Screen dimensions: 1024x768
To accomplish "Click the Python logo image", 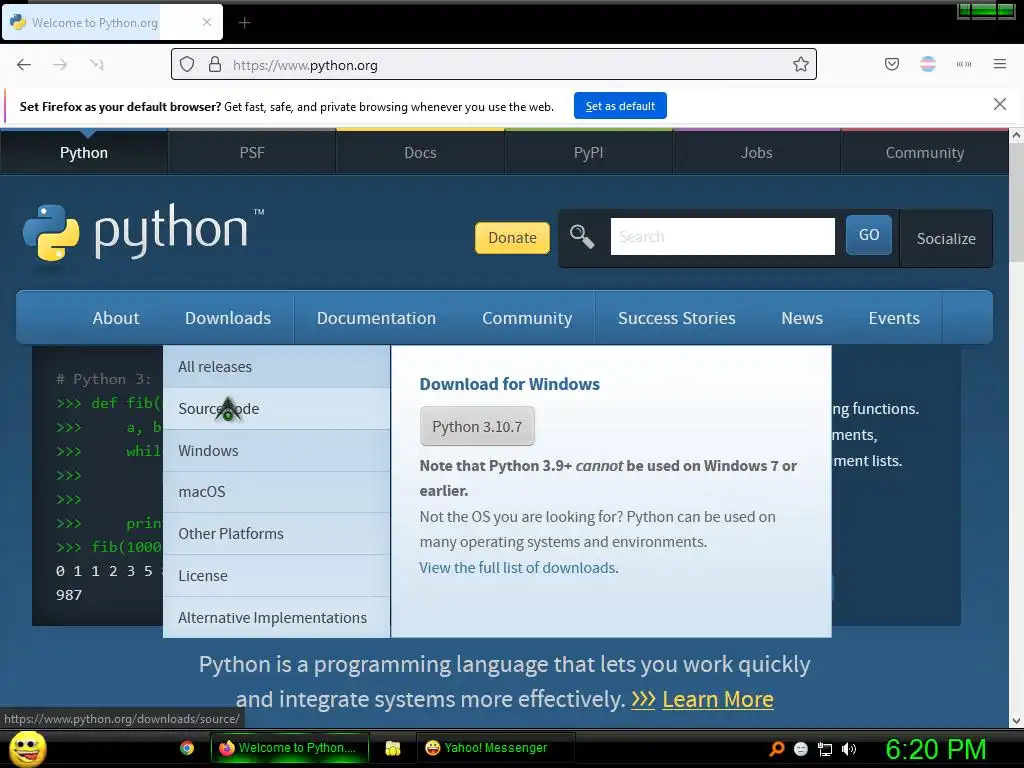I will tap(143, 232).
